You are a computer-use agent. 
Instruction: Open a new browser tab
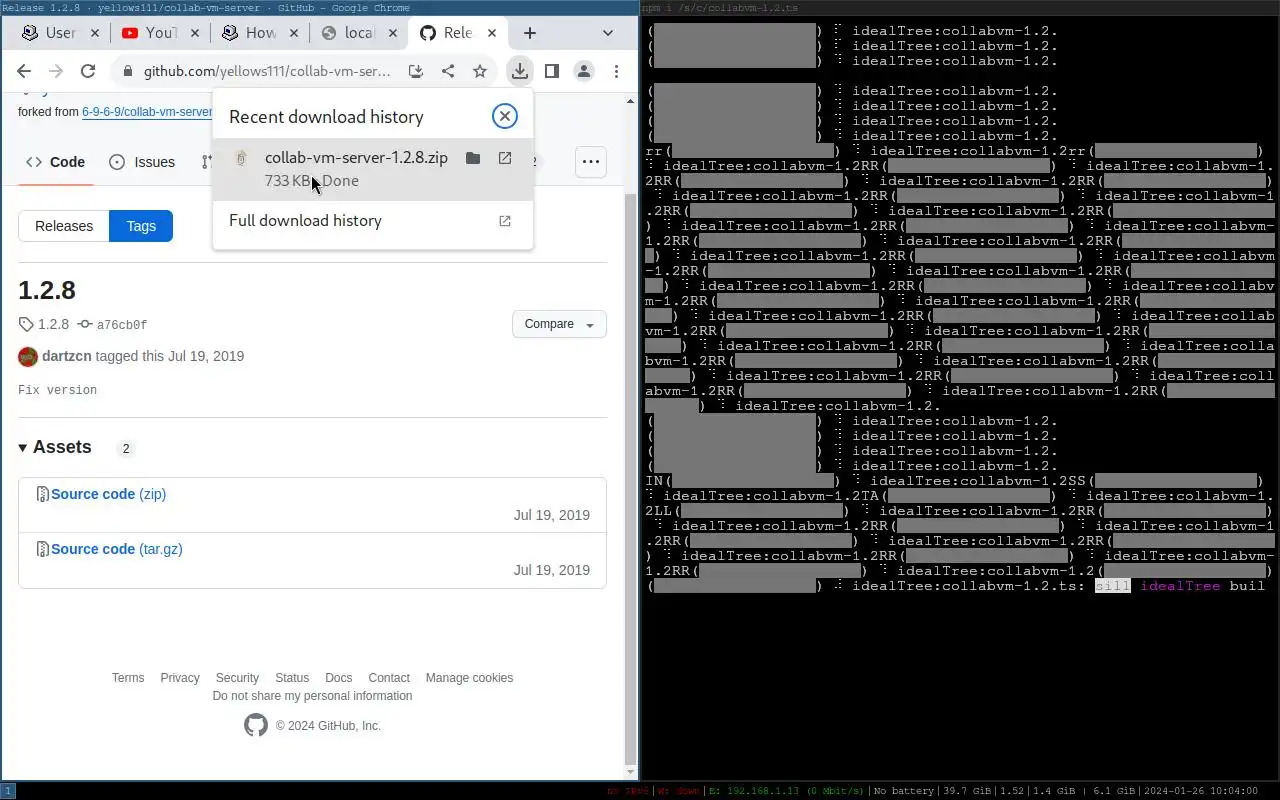click(x=530, y=33)
